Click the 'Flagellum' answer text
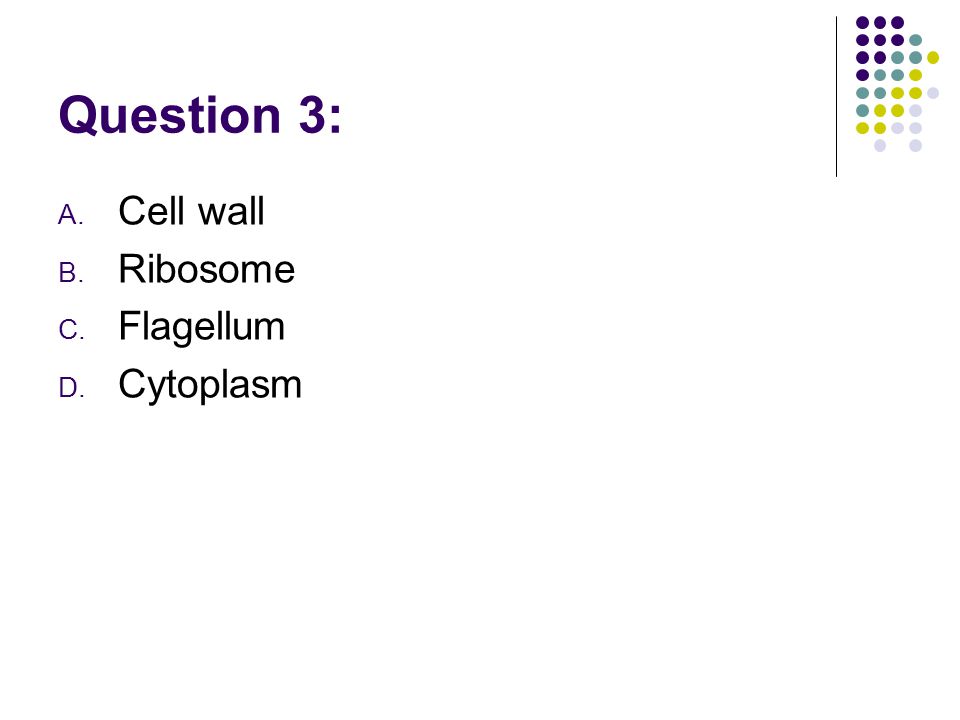960x720 pixels. click(201, 328)
